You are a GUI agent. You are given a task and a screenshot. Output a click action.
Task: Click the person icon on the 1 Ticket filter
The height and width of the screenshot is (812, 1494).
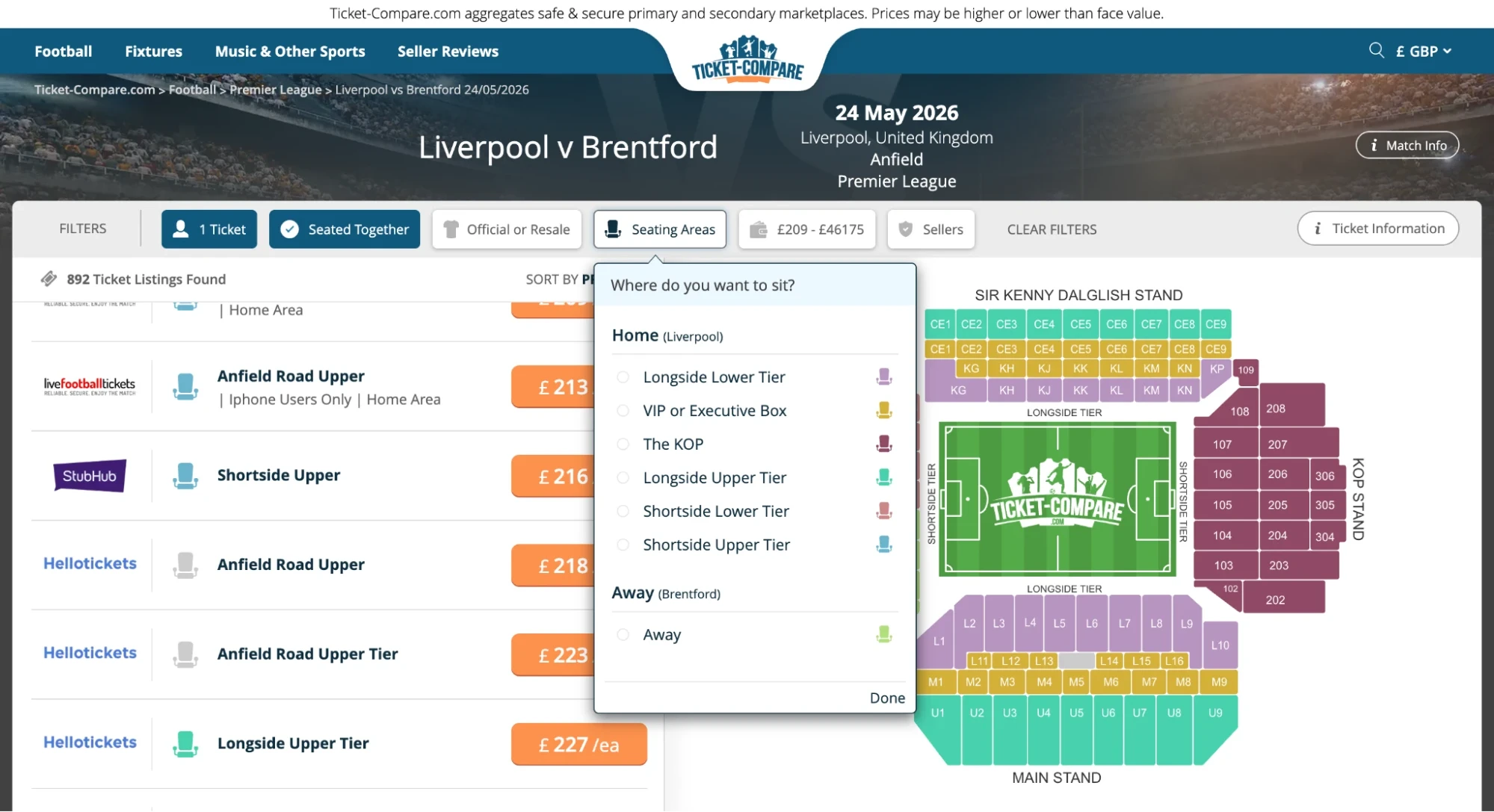(182, 229)
